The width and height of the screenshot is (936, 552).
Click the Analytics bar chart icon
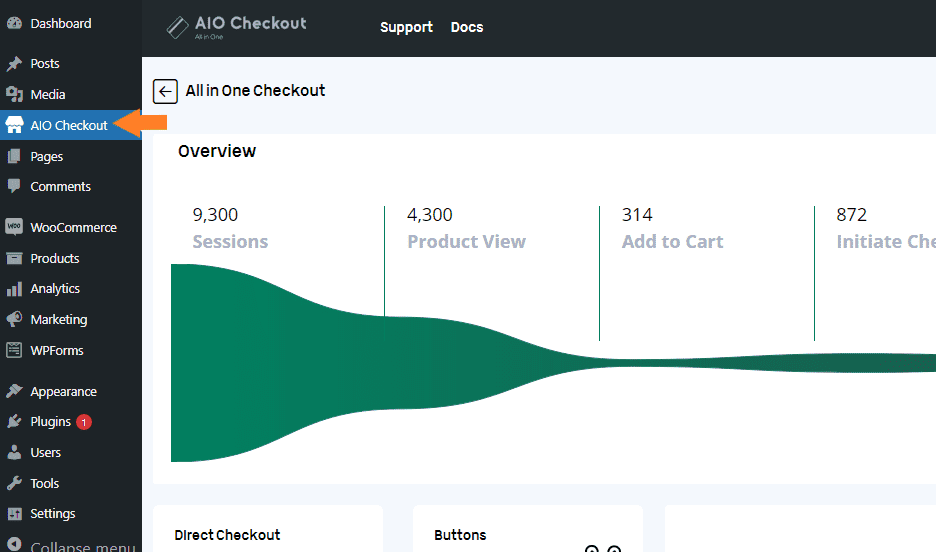14,289
